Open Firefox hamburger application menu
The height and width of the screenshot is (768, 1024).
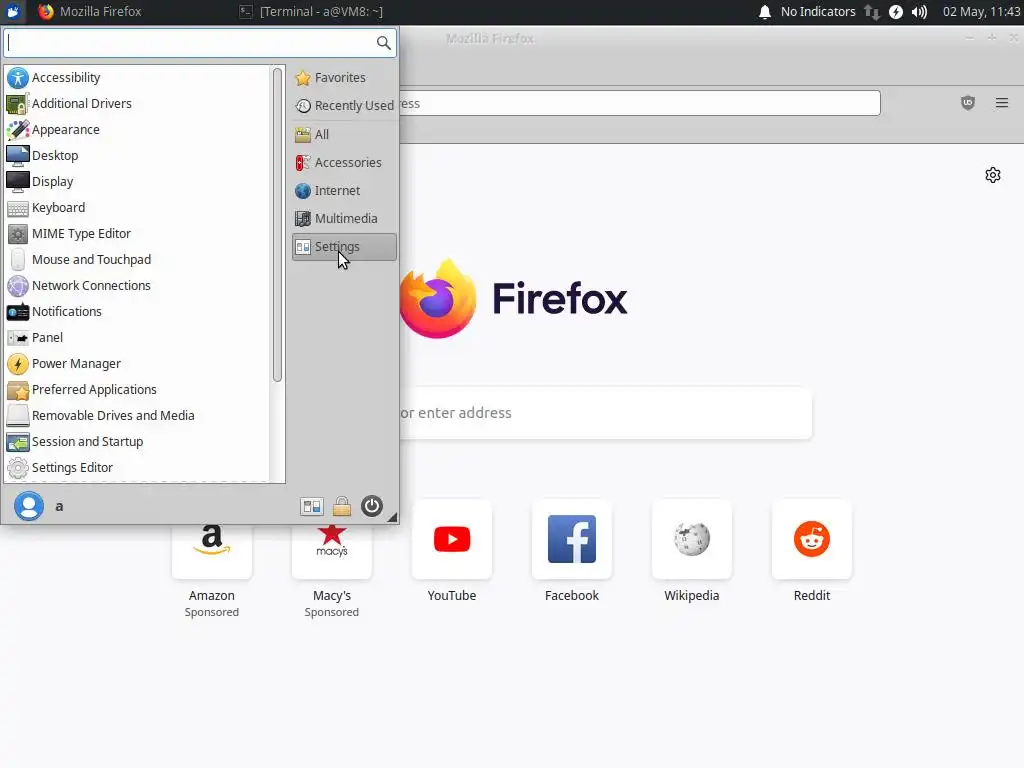(1002, 103)
